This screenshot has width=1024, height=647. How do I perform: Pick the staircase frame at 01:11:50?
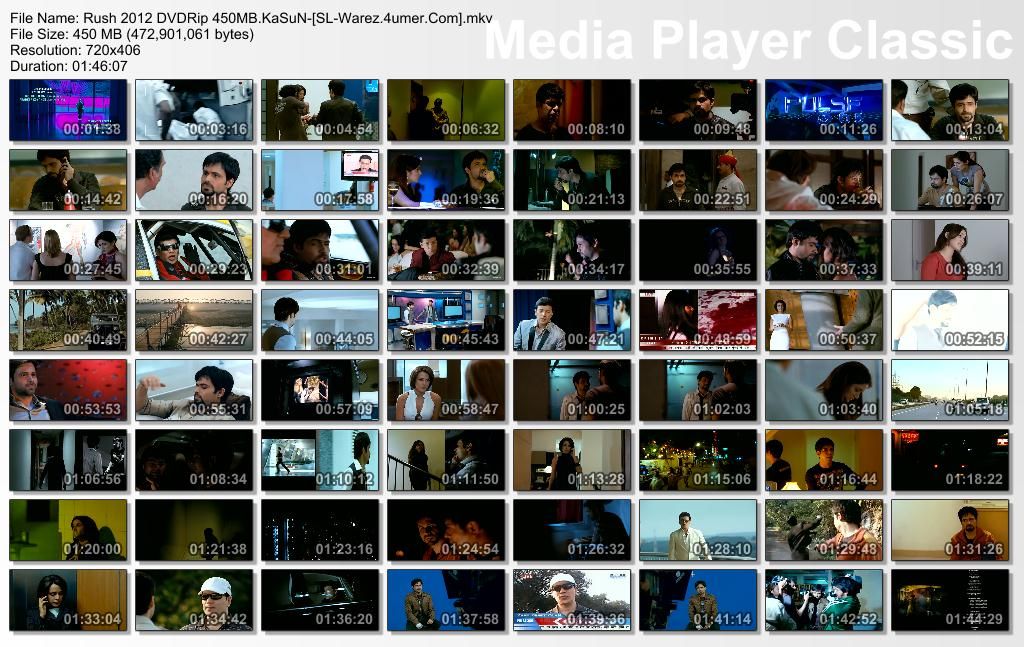pos(446,460)
